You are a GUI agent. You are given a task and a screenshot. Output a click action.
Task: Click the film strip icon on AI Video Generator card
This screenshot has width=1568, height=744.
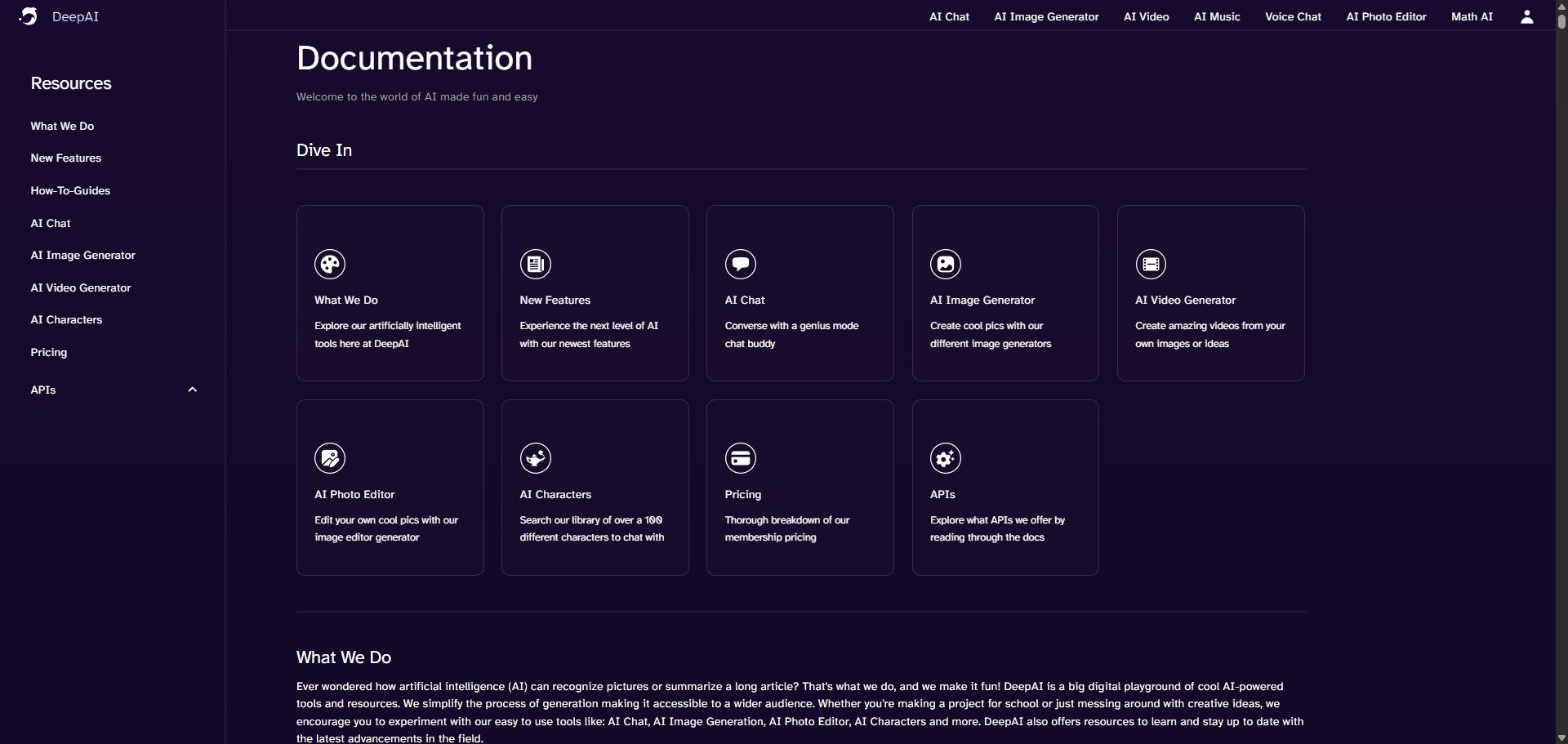[x=1151, y=264]
